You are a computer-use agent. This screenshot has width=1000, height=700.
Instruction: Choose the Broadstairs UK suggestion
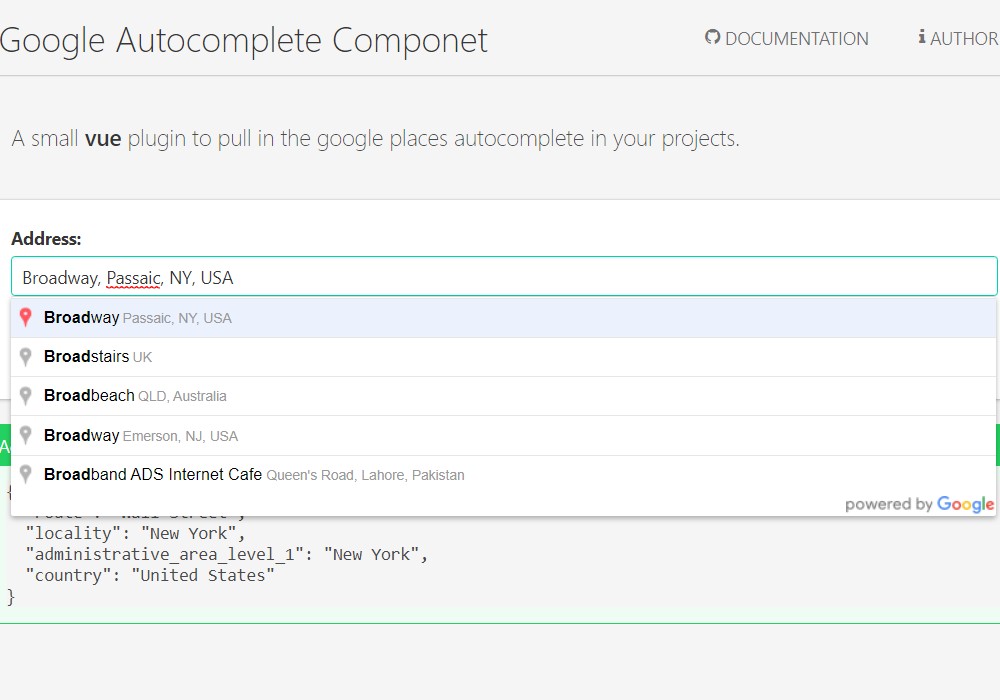504,357
